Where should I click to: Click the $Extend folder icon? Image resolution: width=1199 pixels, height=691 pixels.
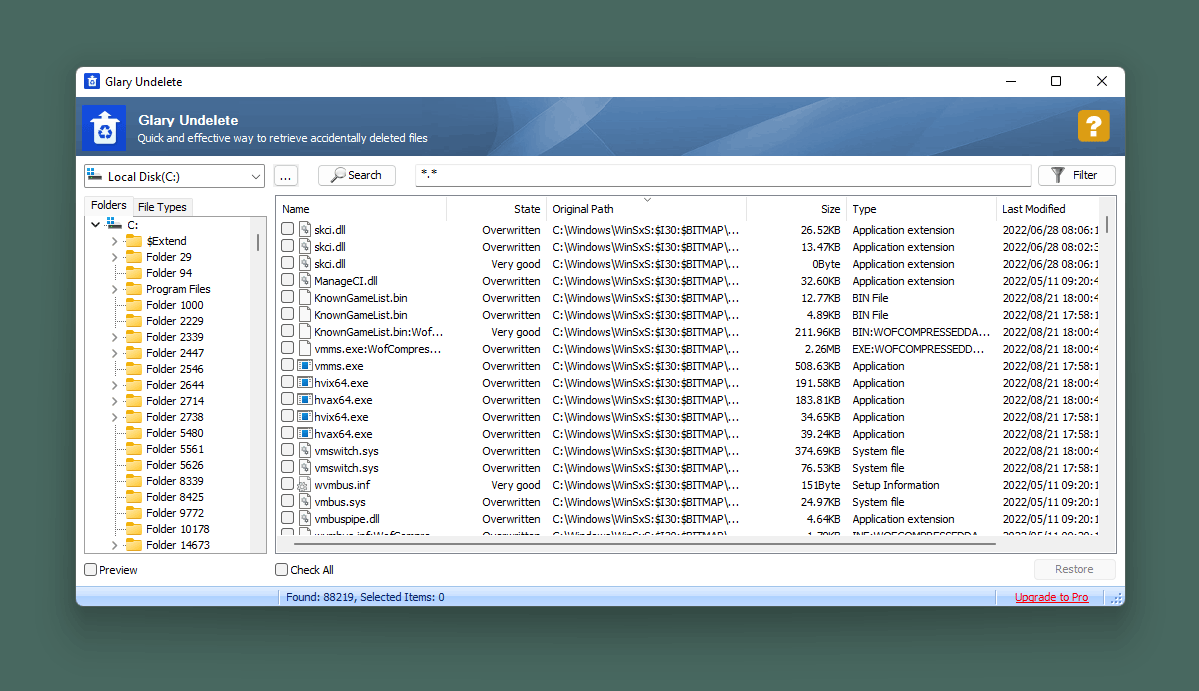click(134, 241)
